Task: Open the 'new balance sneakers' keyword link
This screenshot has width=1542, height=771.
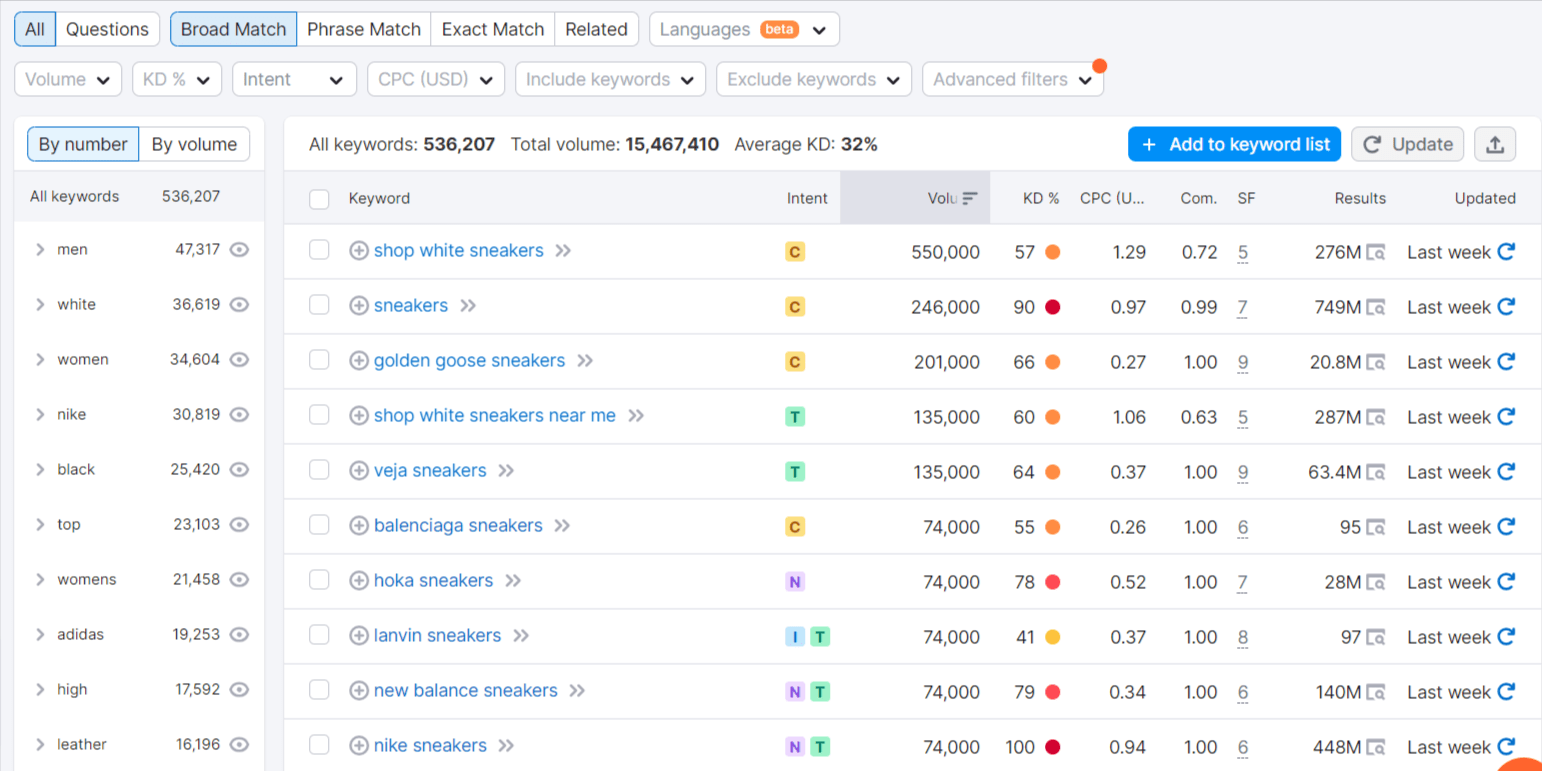Action: click(x=466, y=690)
